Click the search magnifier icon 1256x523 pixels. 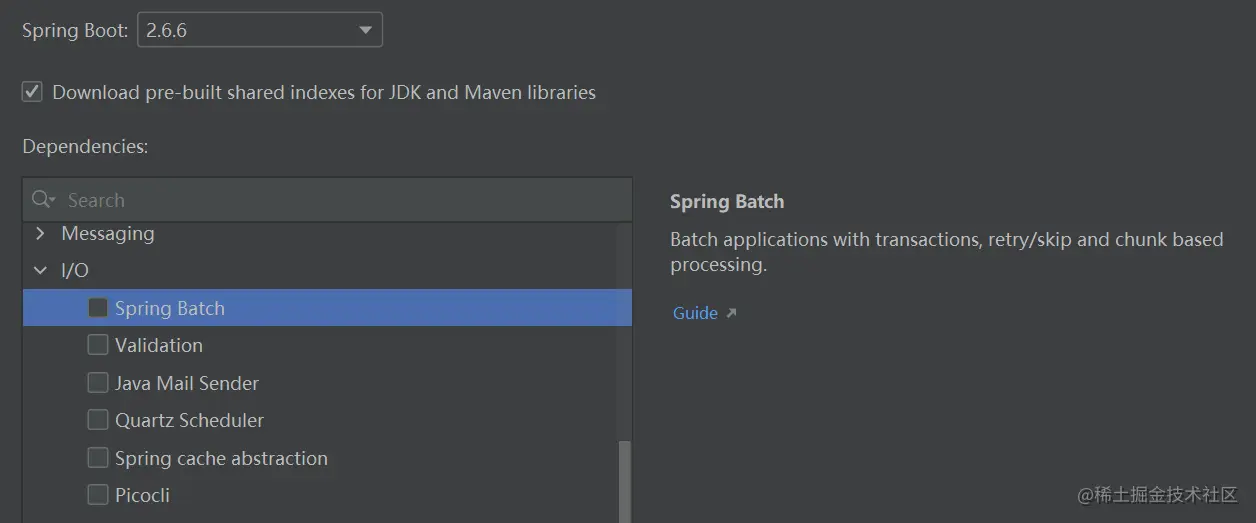pyautogui.click(x=43, y=200)
